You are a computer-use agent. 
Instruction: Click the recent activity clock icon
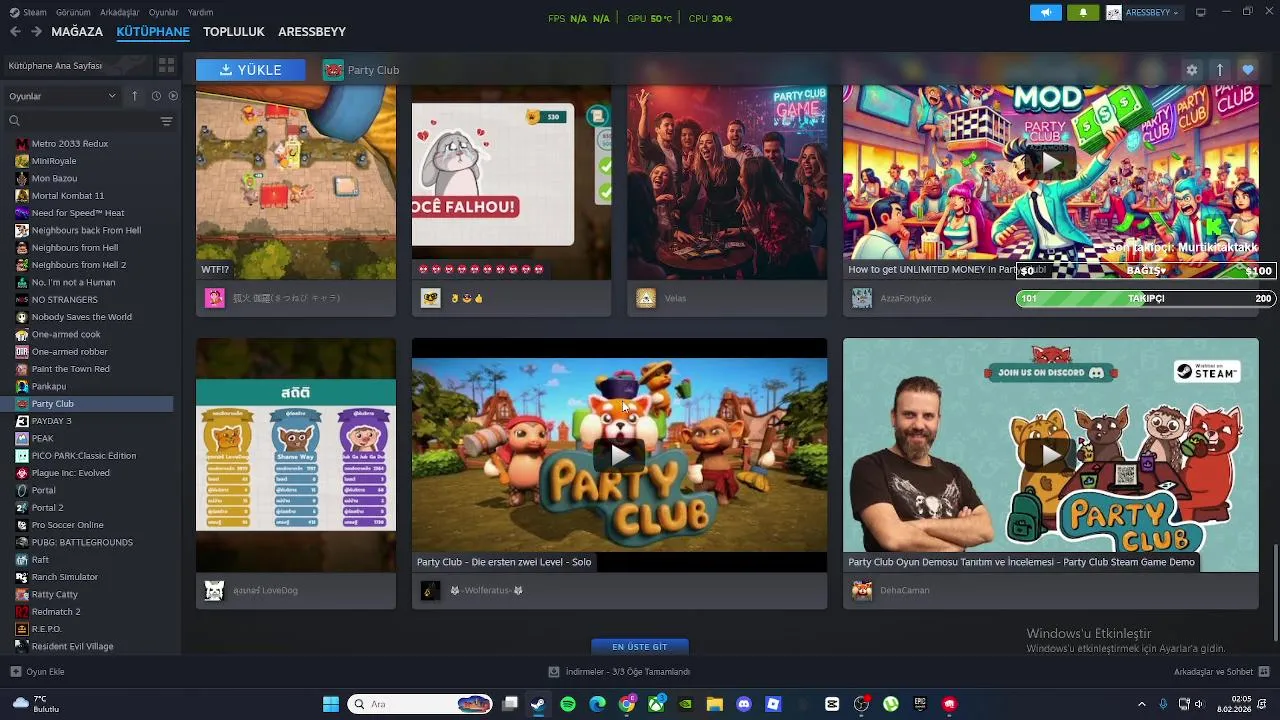[x=156, y=96]
